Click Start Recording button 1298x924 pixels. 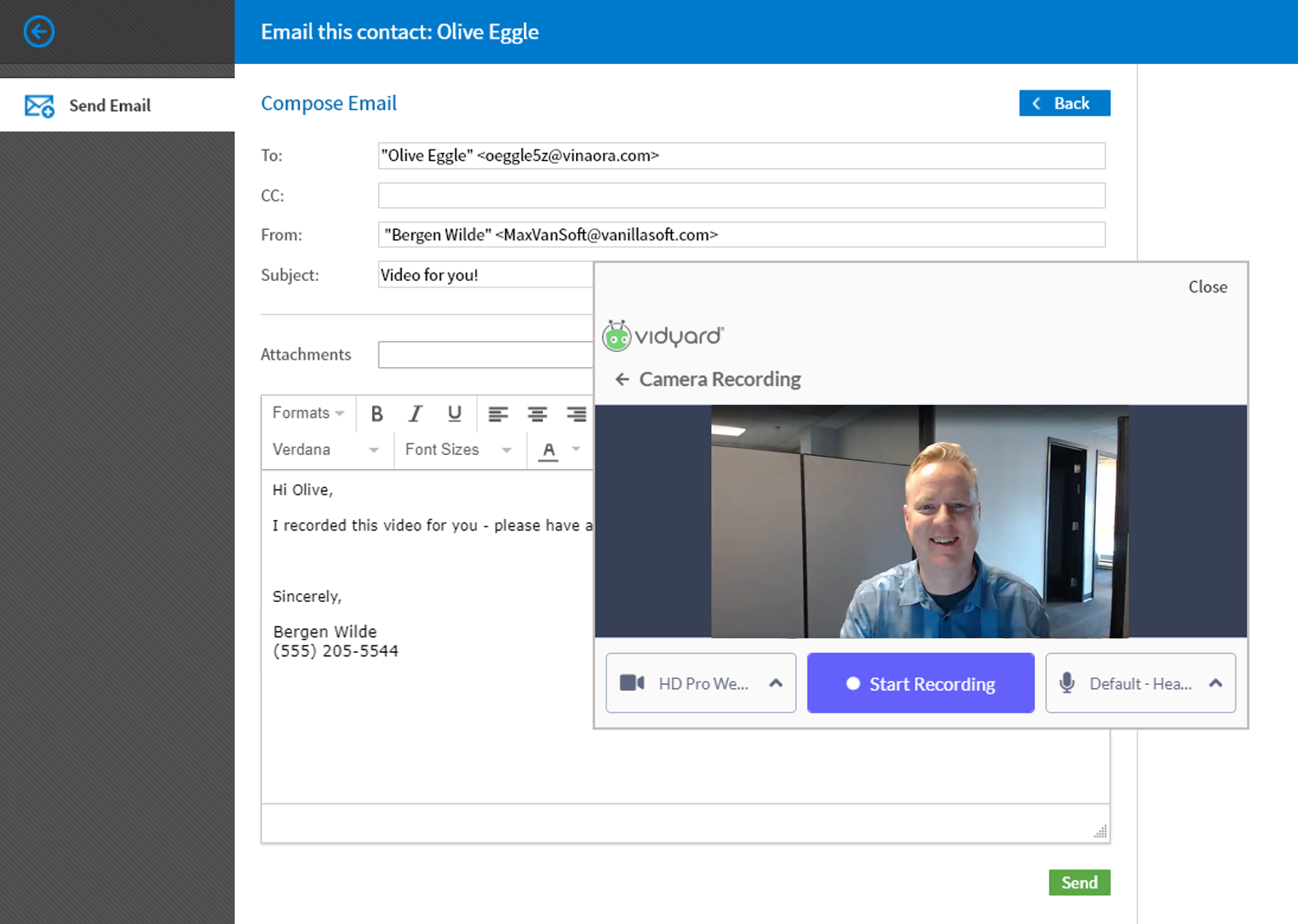pyautogui.click(x=920, y=683)
